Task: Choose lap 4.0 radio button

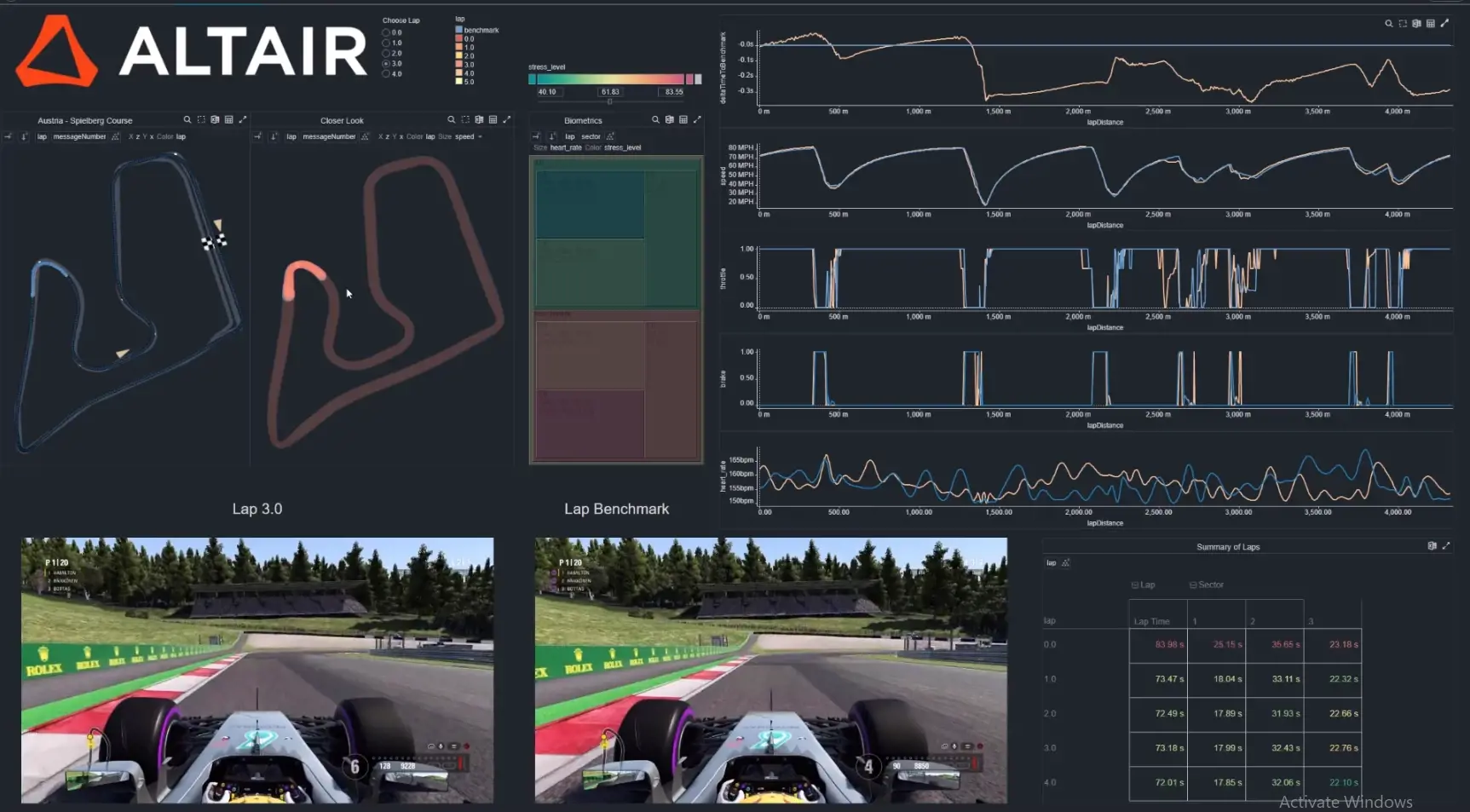Action: (385, 73)
